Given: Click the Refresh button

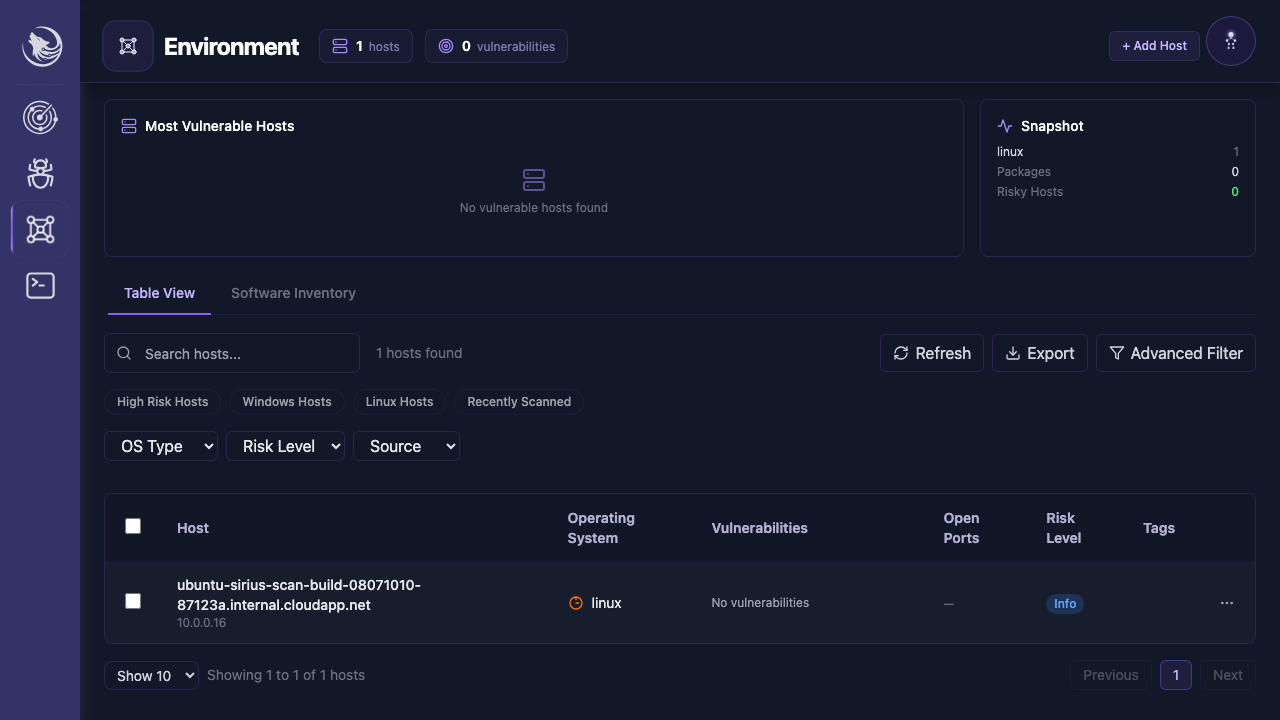Looking at the screenshot, I should pos(932,353).
